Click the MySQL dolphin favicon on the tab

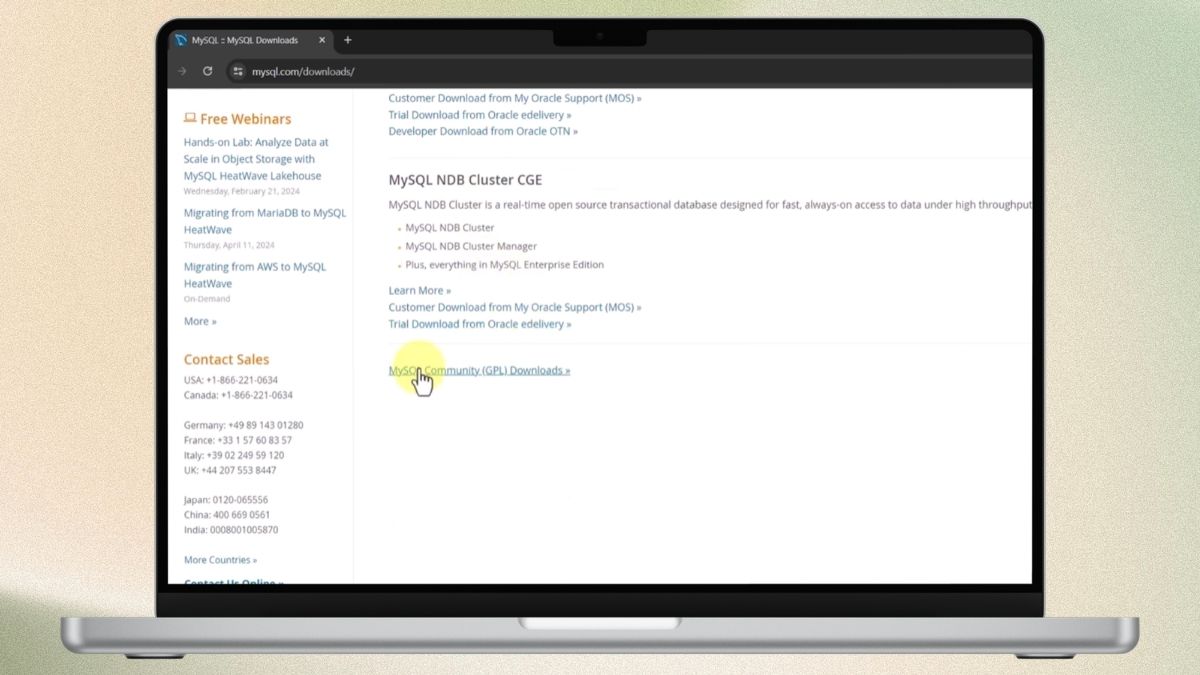(x=181, y=40)
